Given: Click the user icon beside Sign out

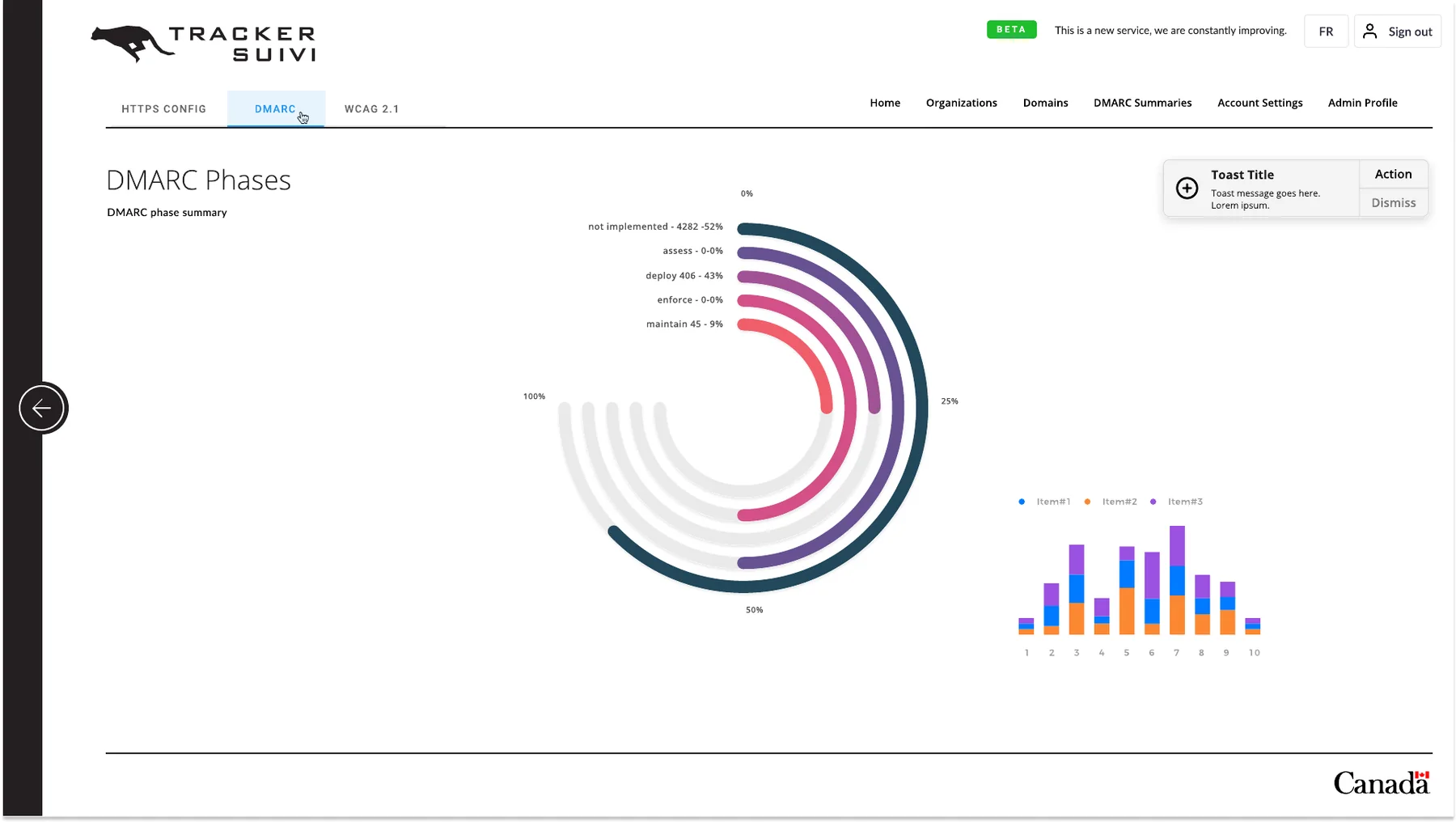Looking at the screenshot, I should (x=1369, y=31).
